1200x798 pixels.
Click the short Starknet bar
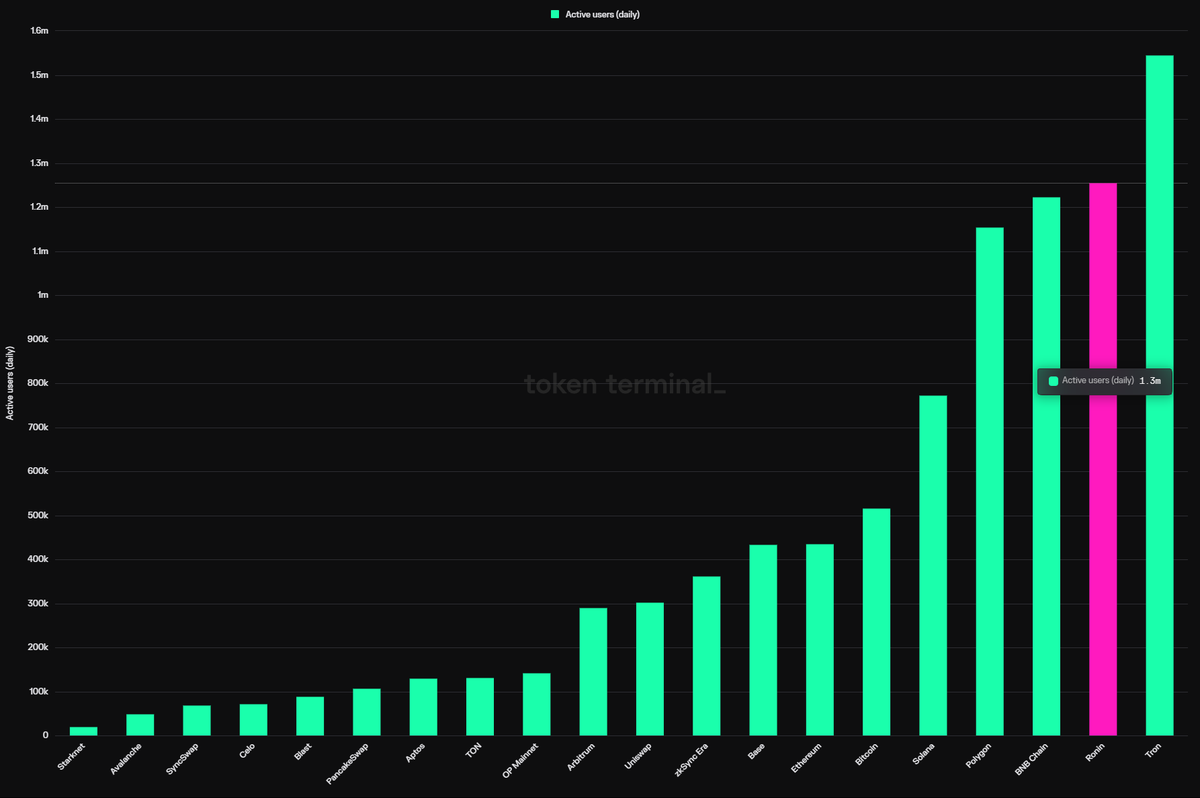(83, 731)
